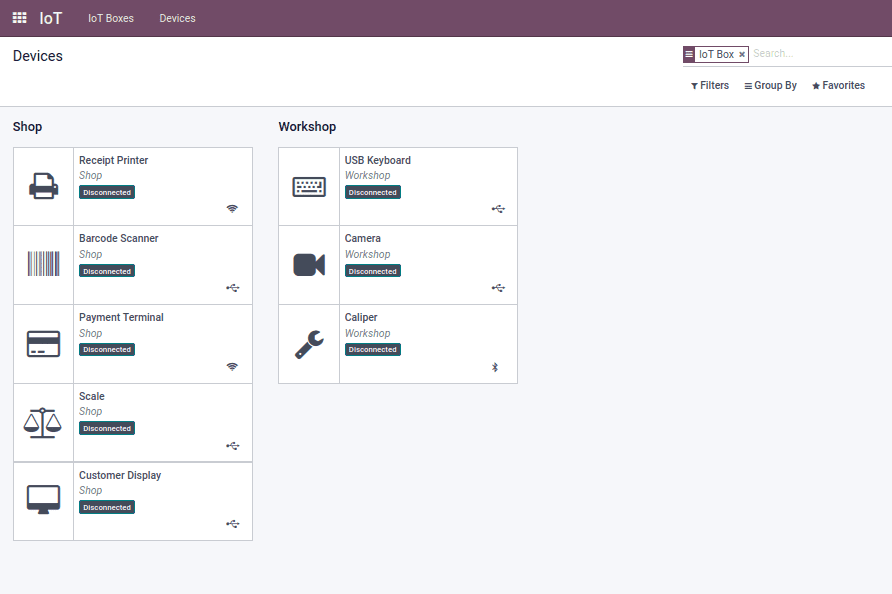Click Customer Display's Disconnected badge
The height and width of the screenshot is (594, 892).
(x=107, y=508)
